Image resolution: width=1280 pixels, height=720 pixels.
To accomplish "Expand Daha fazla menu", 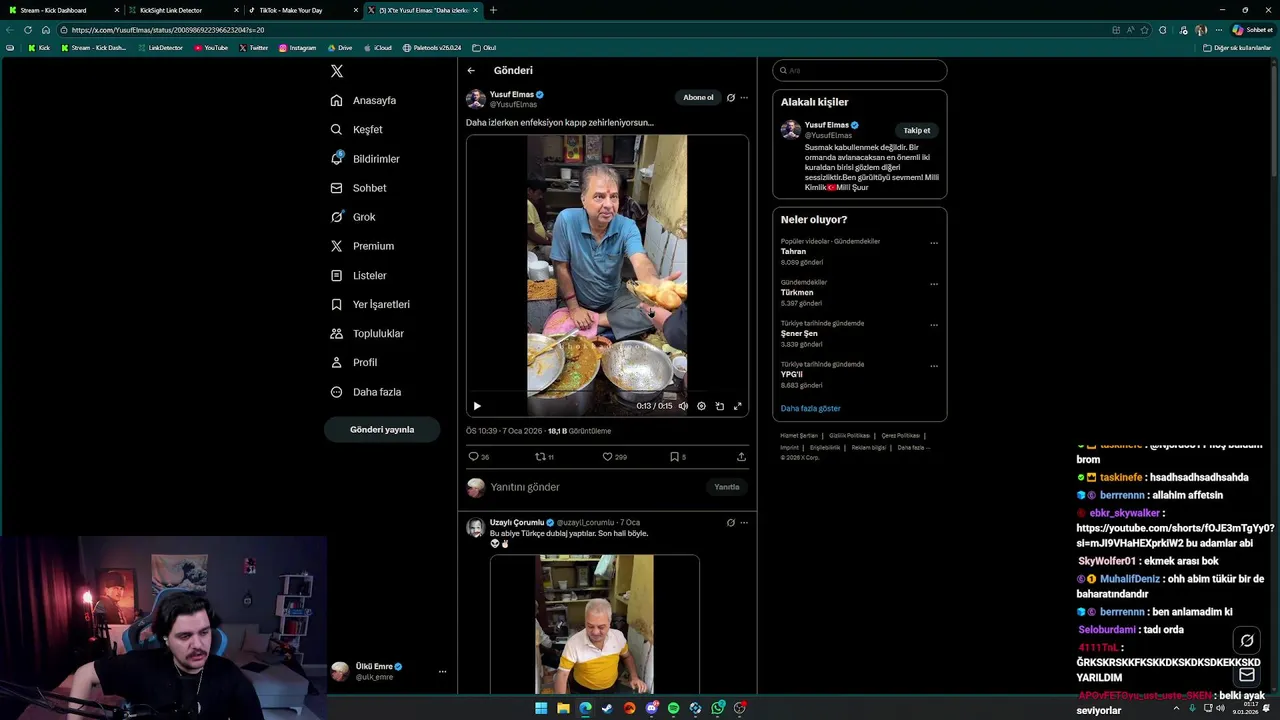I will [366, 392].
